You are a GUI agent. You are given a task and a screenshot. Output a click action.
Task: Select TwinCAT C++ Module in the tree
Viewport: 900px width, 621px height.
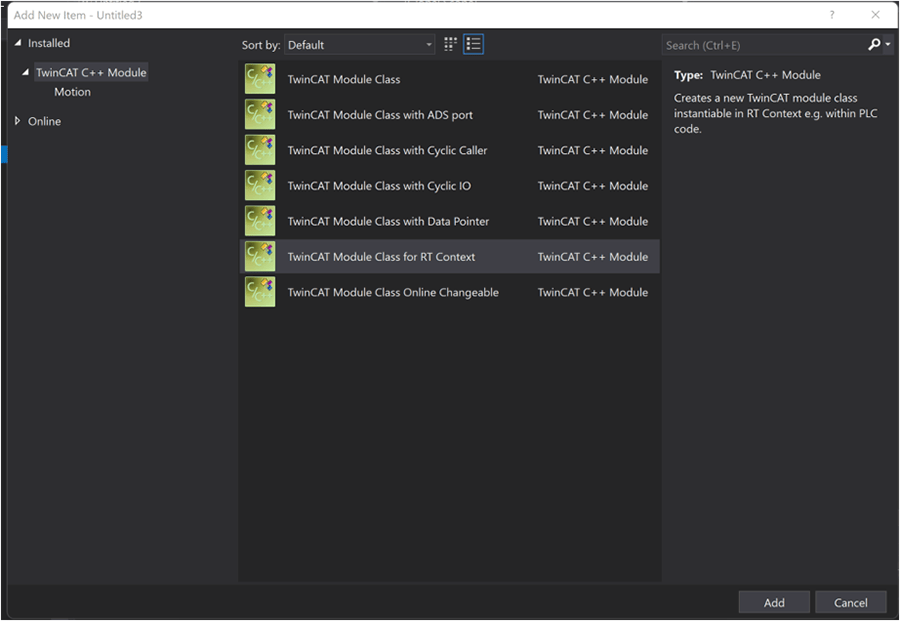click(91, 72)
